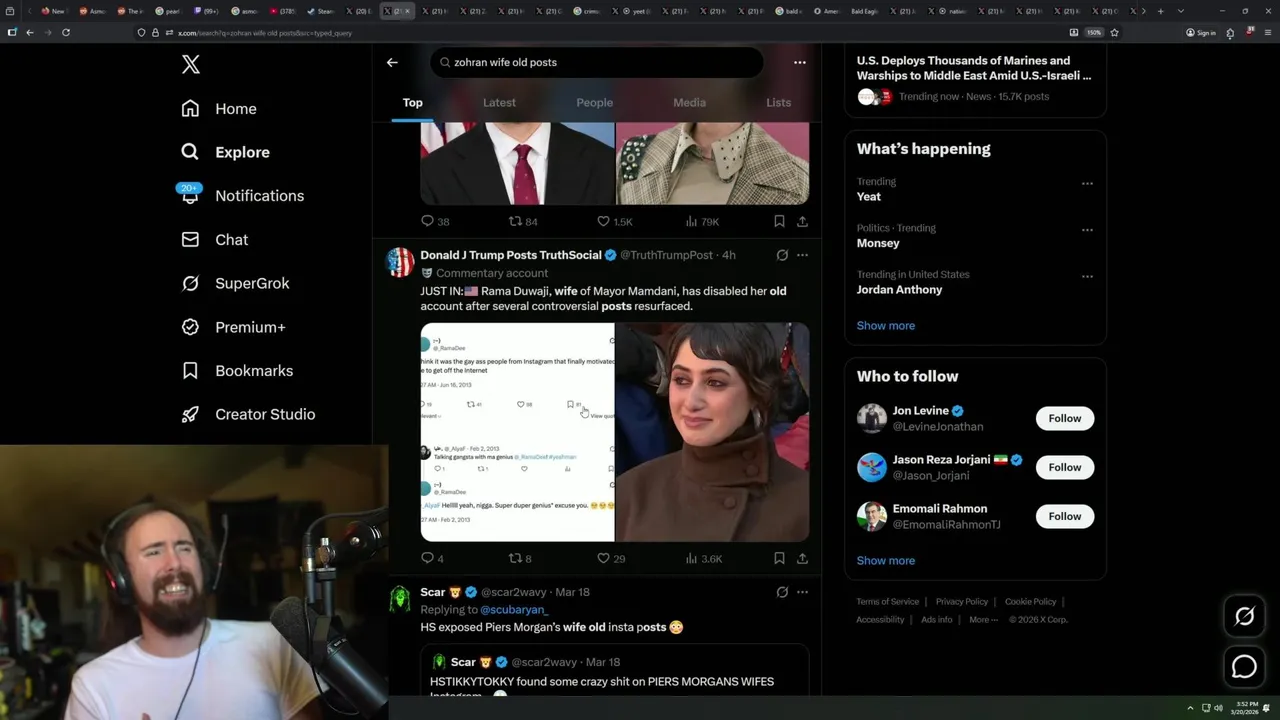Click the browser address bar URL
Image resolution: width=1280 pixels, height=720 pixels.
(x=264, y=33)
